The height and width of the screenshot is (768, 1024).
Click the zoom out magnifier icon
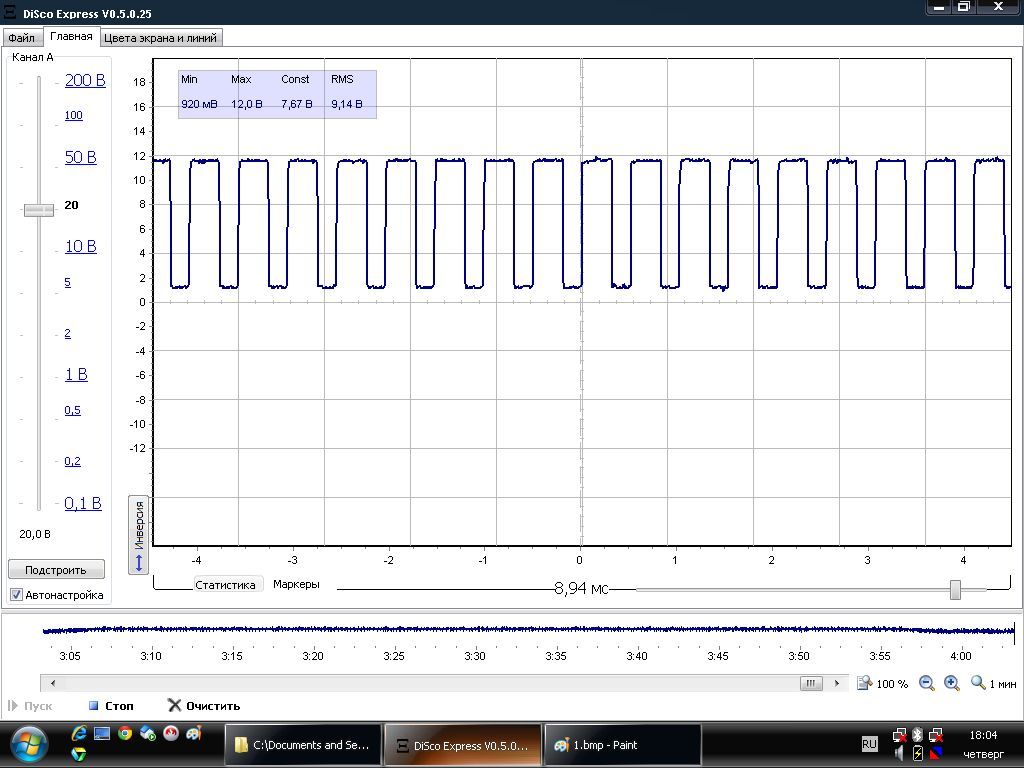pos(926,683)
